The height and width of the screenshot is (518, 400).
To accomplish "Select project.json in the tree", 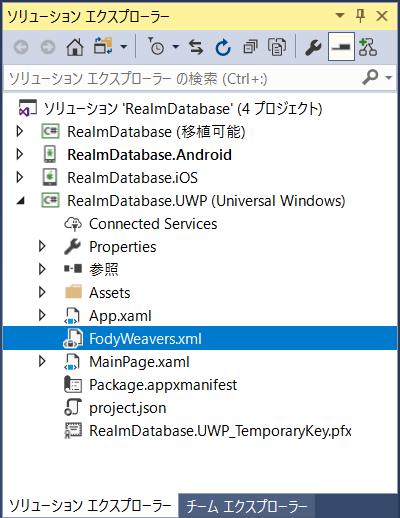I will pyautogui.click(x=127, y=408).
